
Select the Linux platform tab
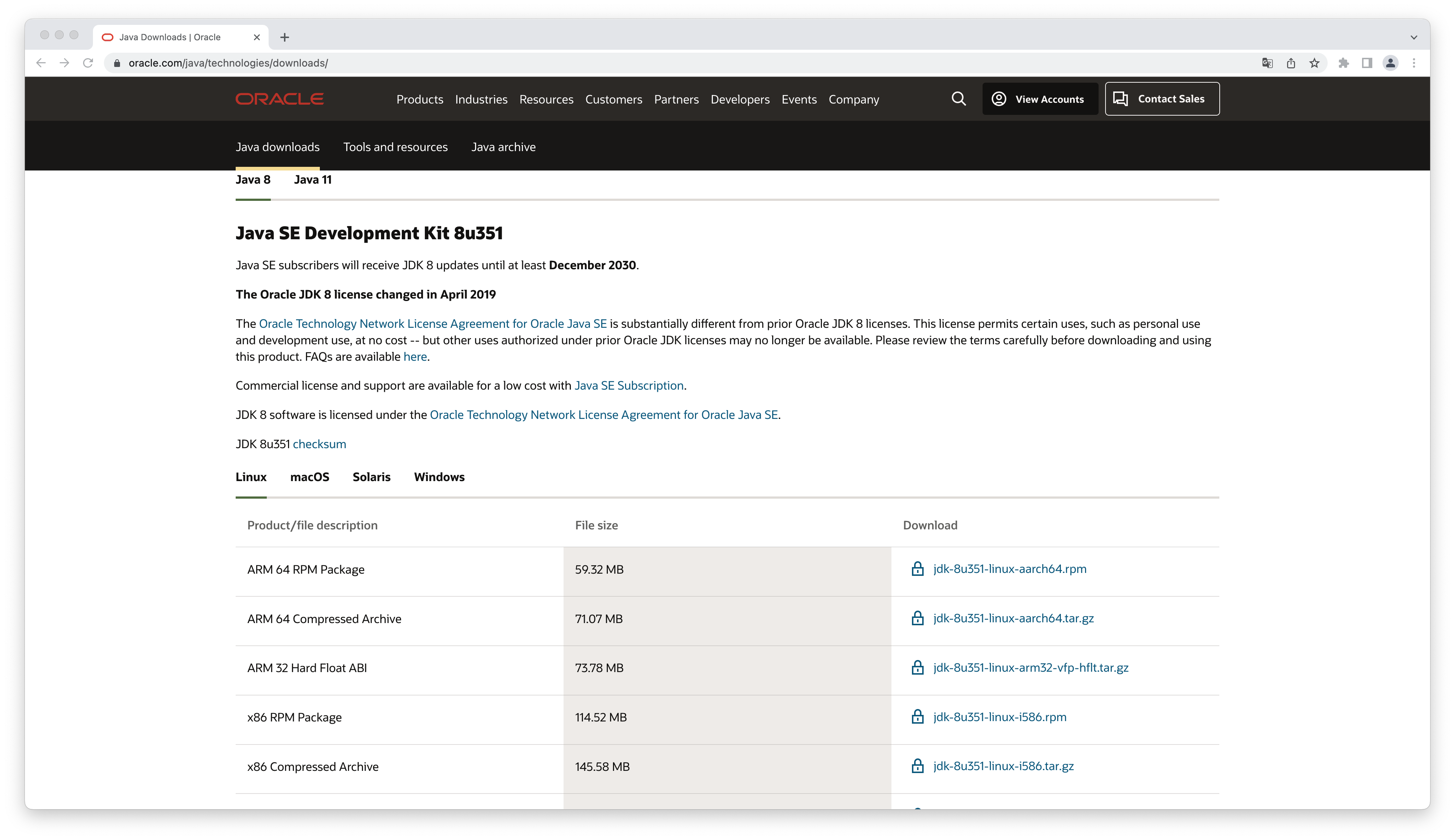251,477
